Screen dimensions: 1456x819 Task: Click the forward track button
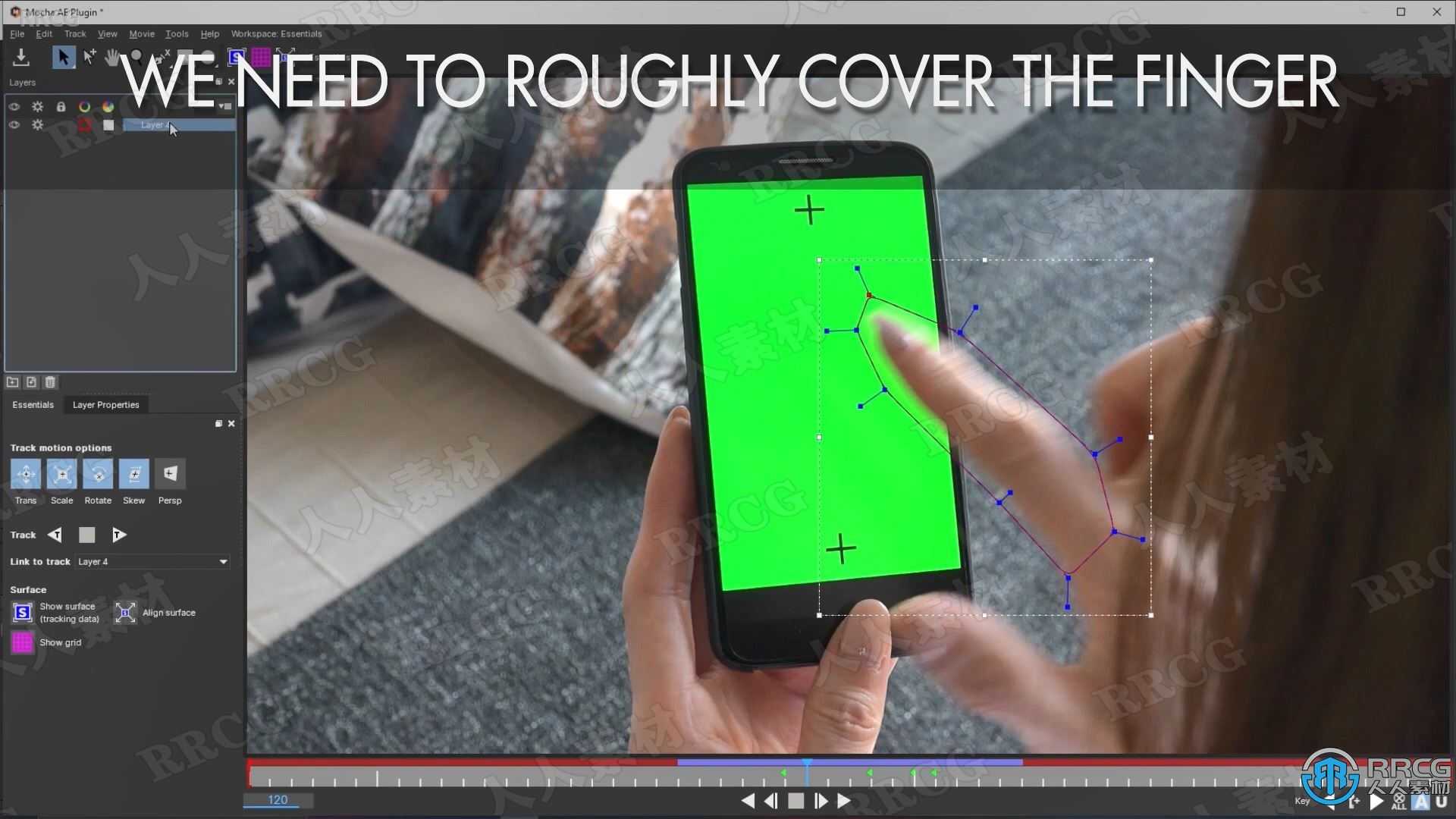(119, 534)
